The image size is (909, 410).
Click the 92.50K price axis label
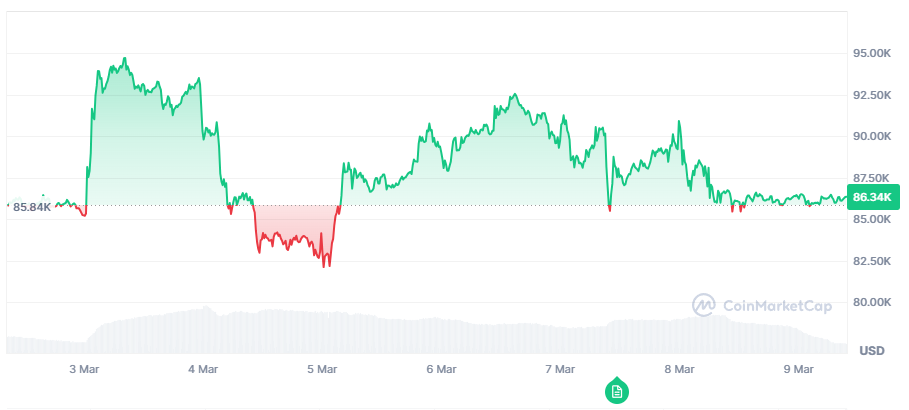(x=875, y=95)
